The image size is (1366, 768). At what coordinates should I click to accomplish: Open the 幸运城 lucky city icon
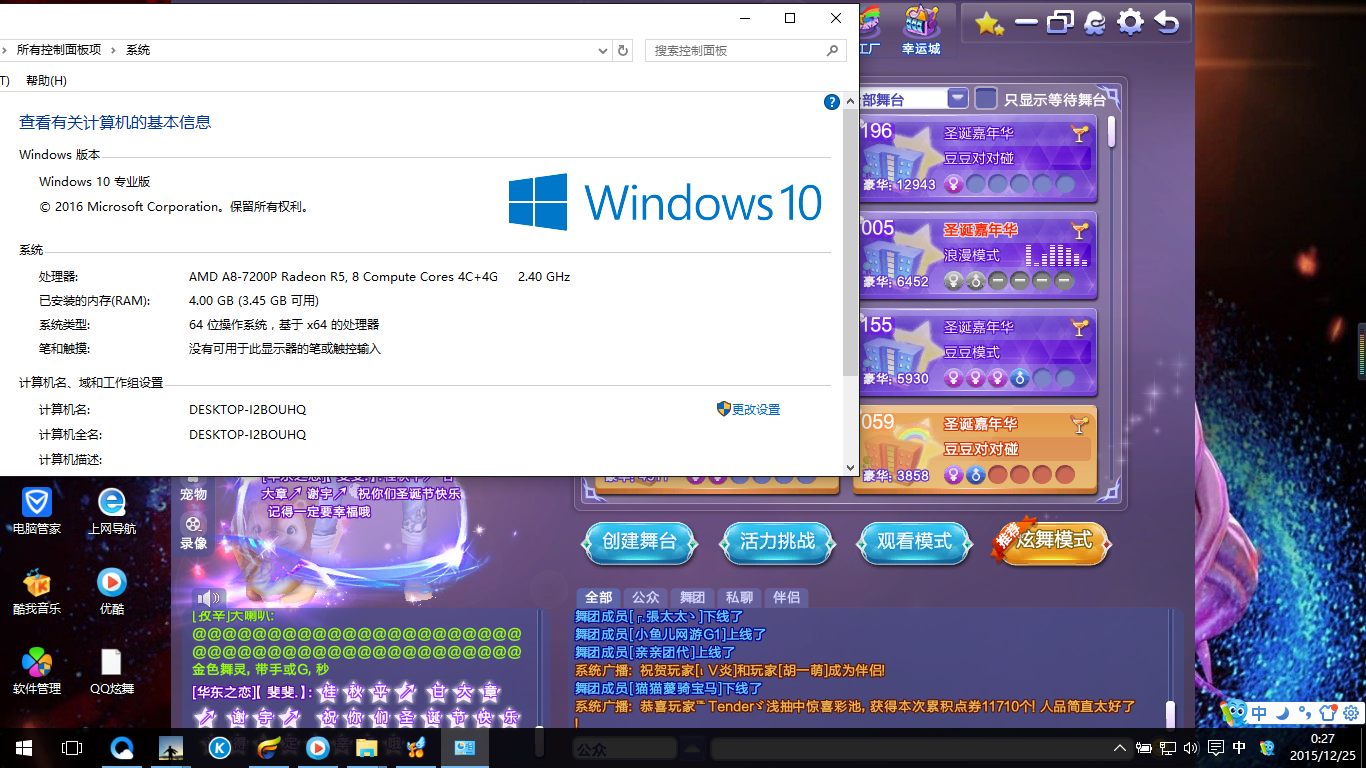(x=920, y=29)
